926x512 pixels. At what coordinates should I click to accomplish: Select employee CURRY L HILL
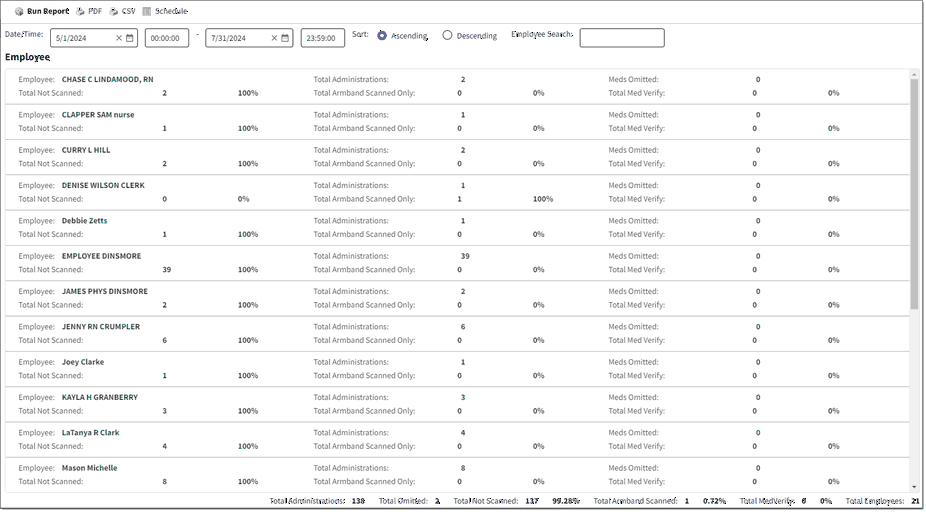pos(86,150)
